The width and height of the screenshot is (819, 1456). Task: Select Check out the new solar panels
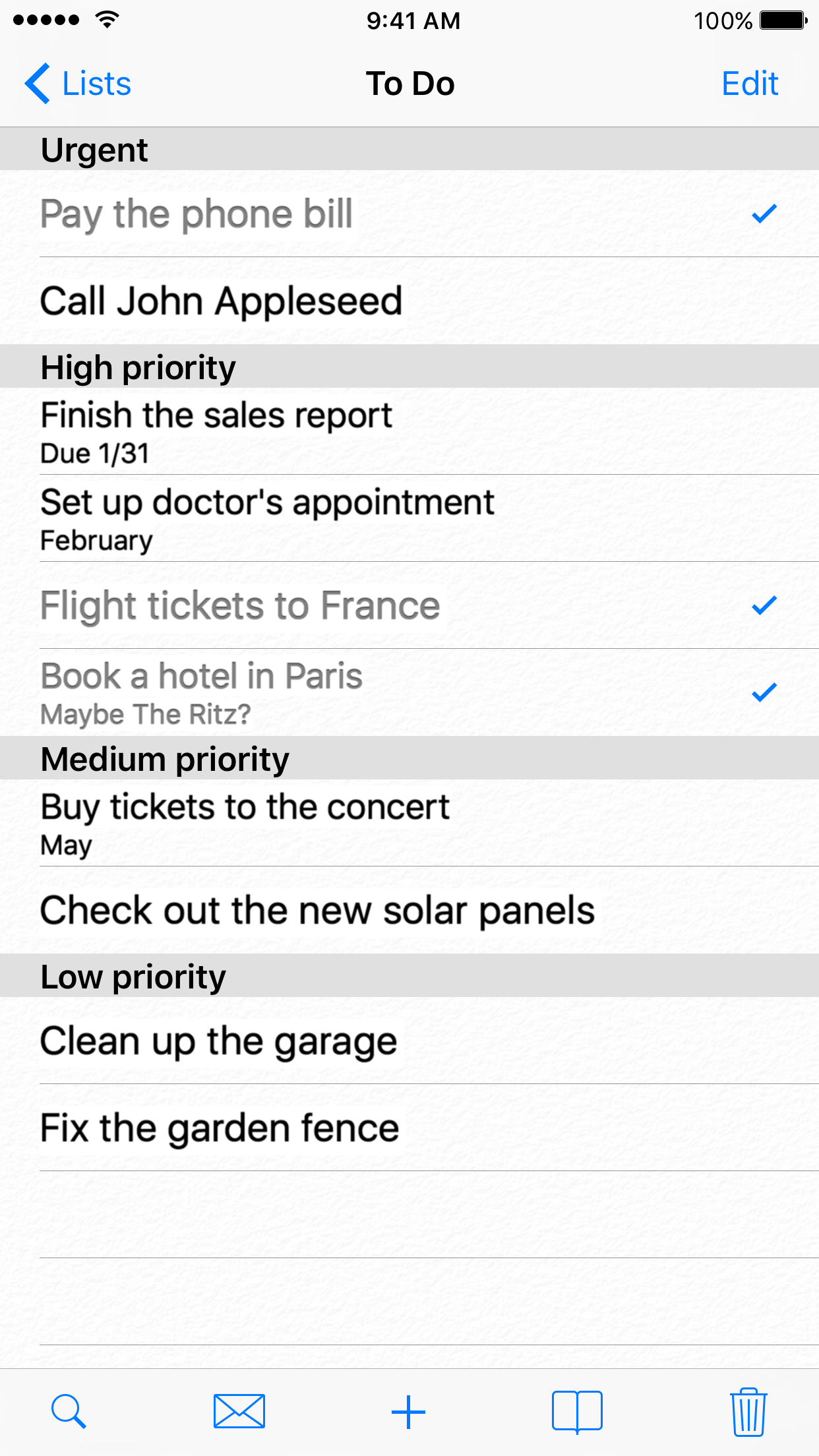pyautogui.click(x=317, y=910)
